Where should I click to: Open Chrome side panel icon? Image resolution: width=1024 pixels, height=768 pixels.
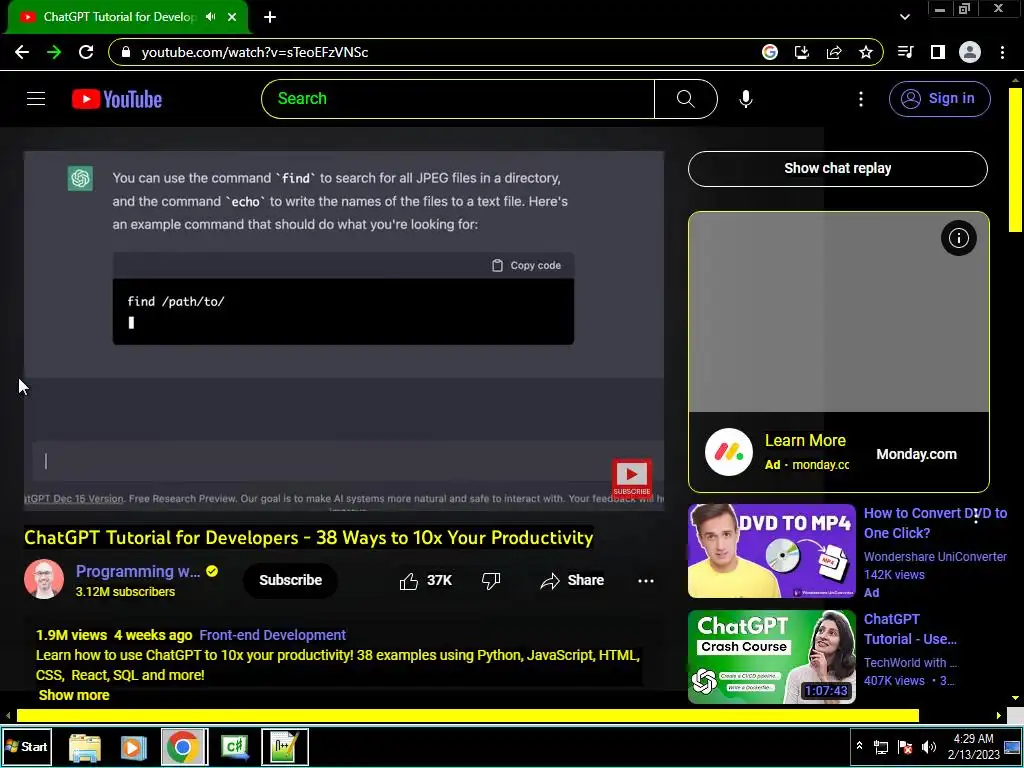pos(938,52)
